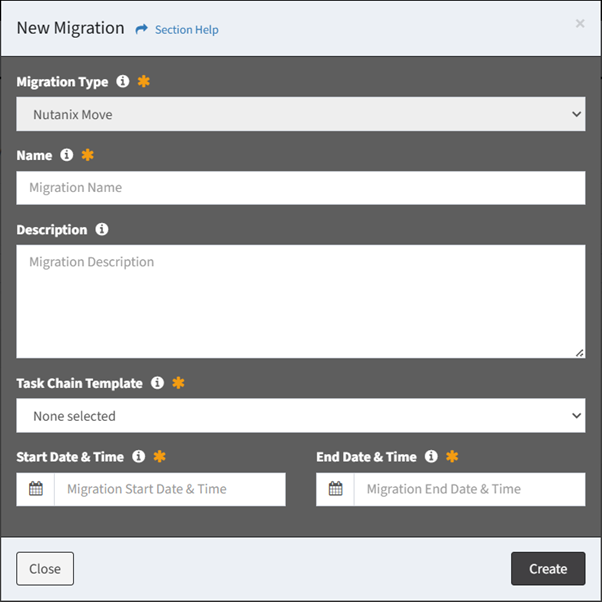Viewport: 602px width, 602px height.
Task: Click the Section Help arrow icon
Action: 141,29
